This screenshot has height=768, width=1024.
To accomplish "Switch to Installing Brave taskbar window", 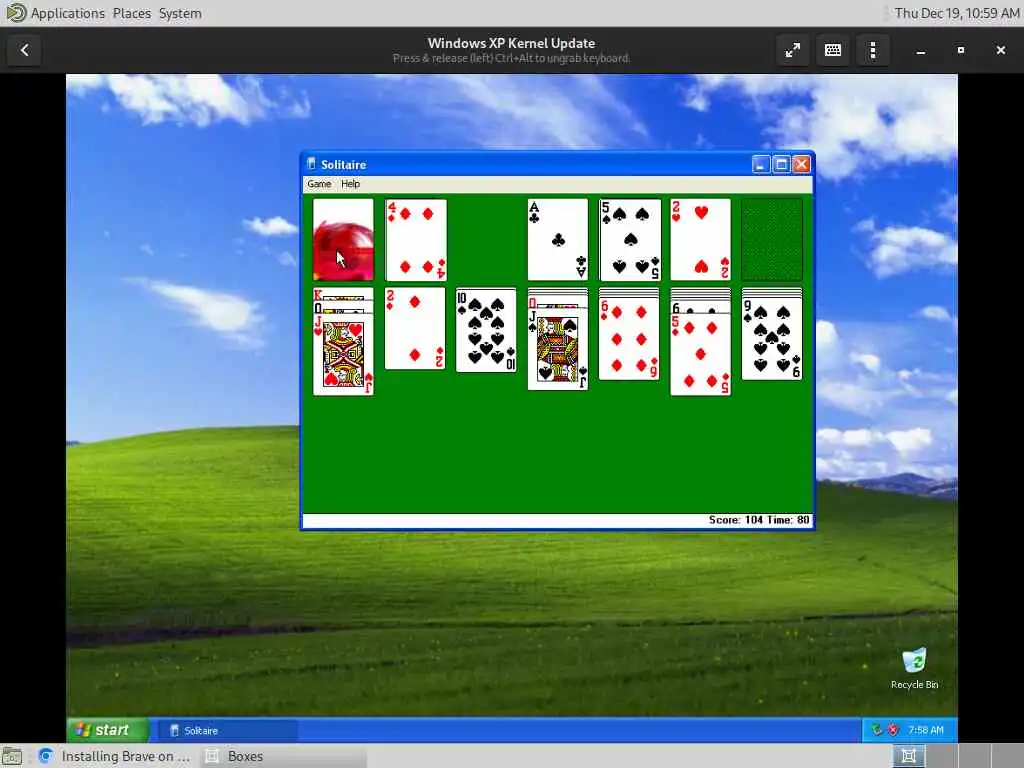I will point(116,756).
